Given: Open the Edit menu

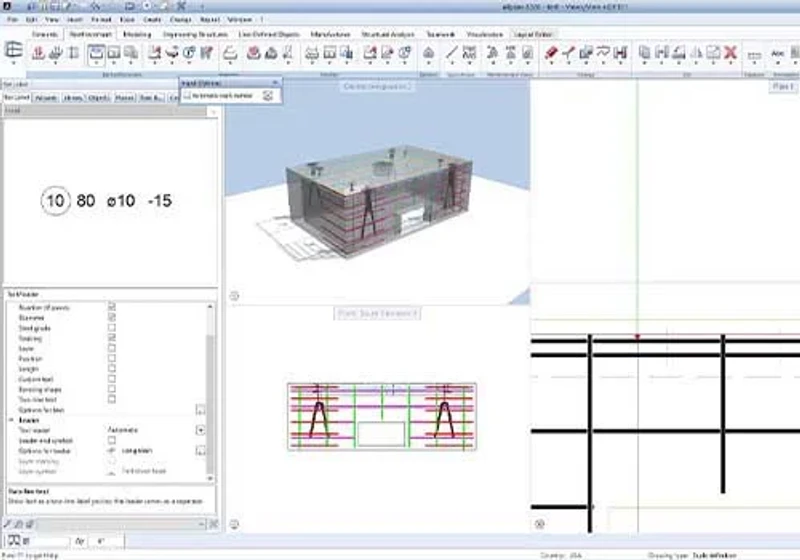Looking at the screenshot, I should click(x=31, y=19).
